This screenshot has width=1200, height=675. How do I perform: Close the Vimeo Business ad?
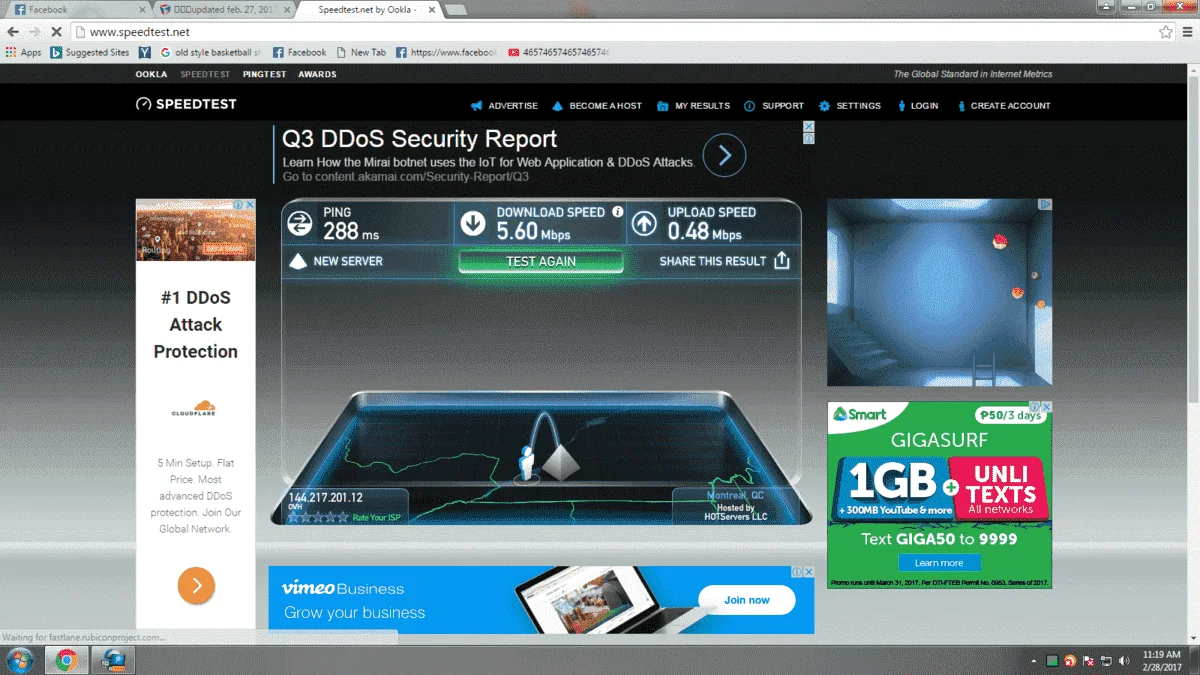pos(808,572)
